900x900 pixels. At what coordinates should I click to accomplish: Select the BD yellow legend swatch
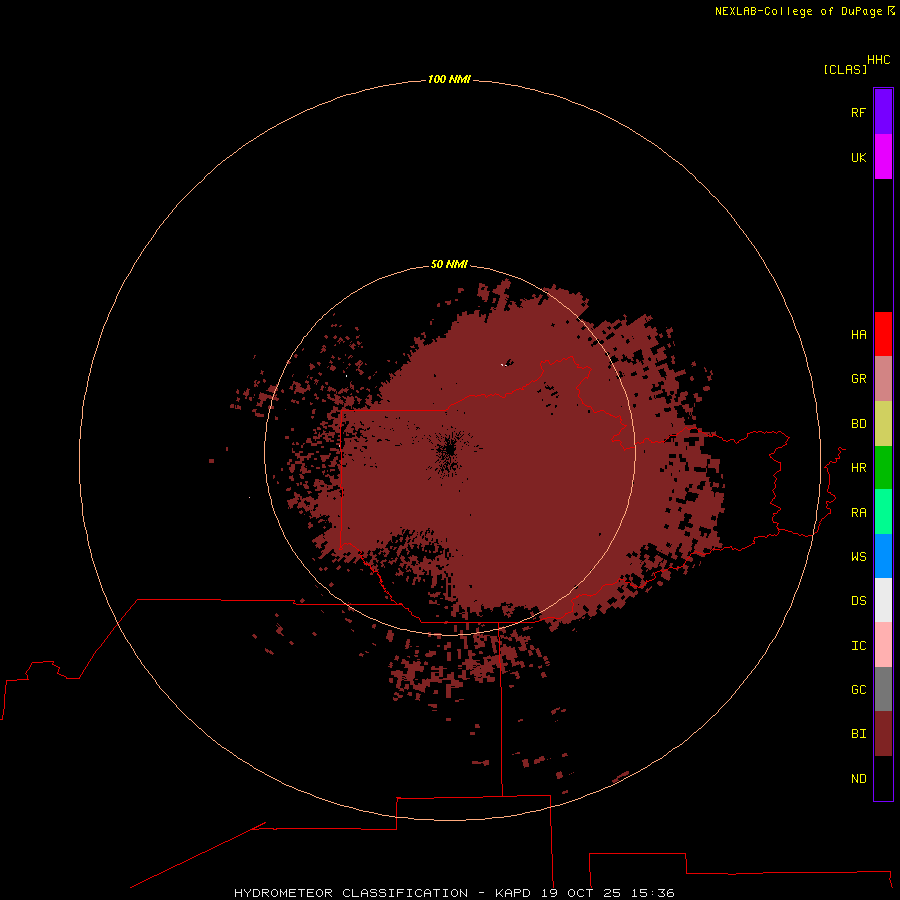coord(883,424)
